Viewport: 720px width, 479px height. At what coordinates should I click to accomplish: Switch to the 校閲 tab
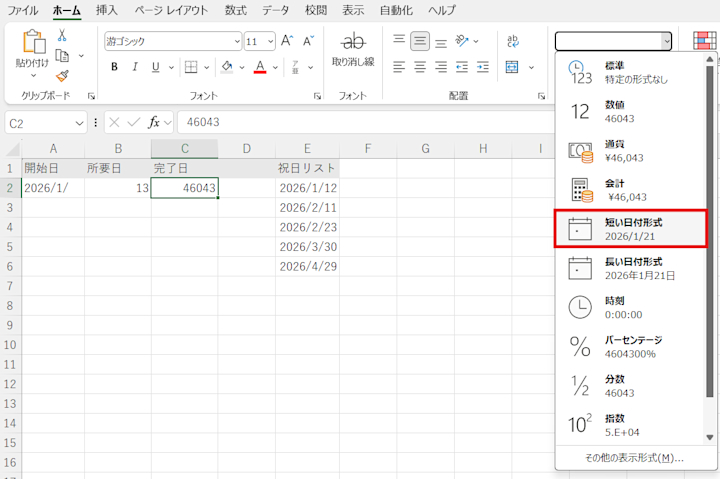[316, 10]
